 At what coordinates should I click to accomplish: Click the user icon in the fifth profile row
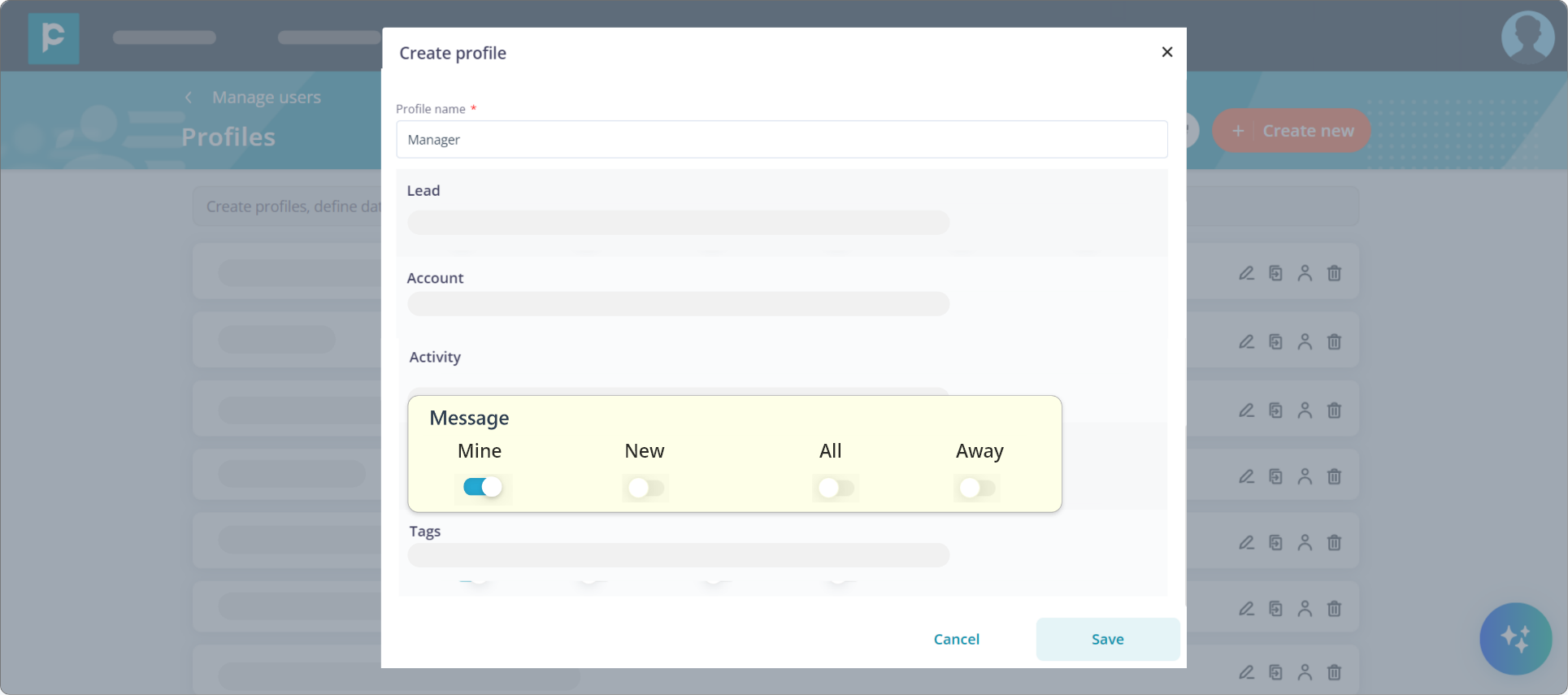(1305, 542)
